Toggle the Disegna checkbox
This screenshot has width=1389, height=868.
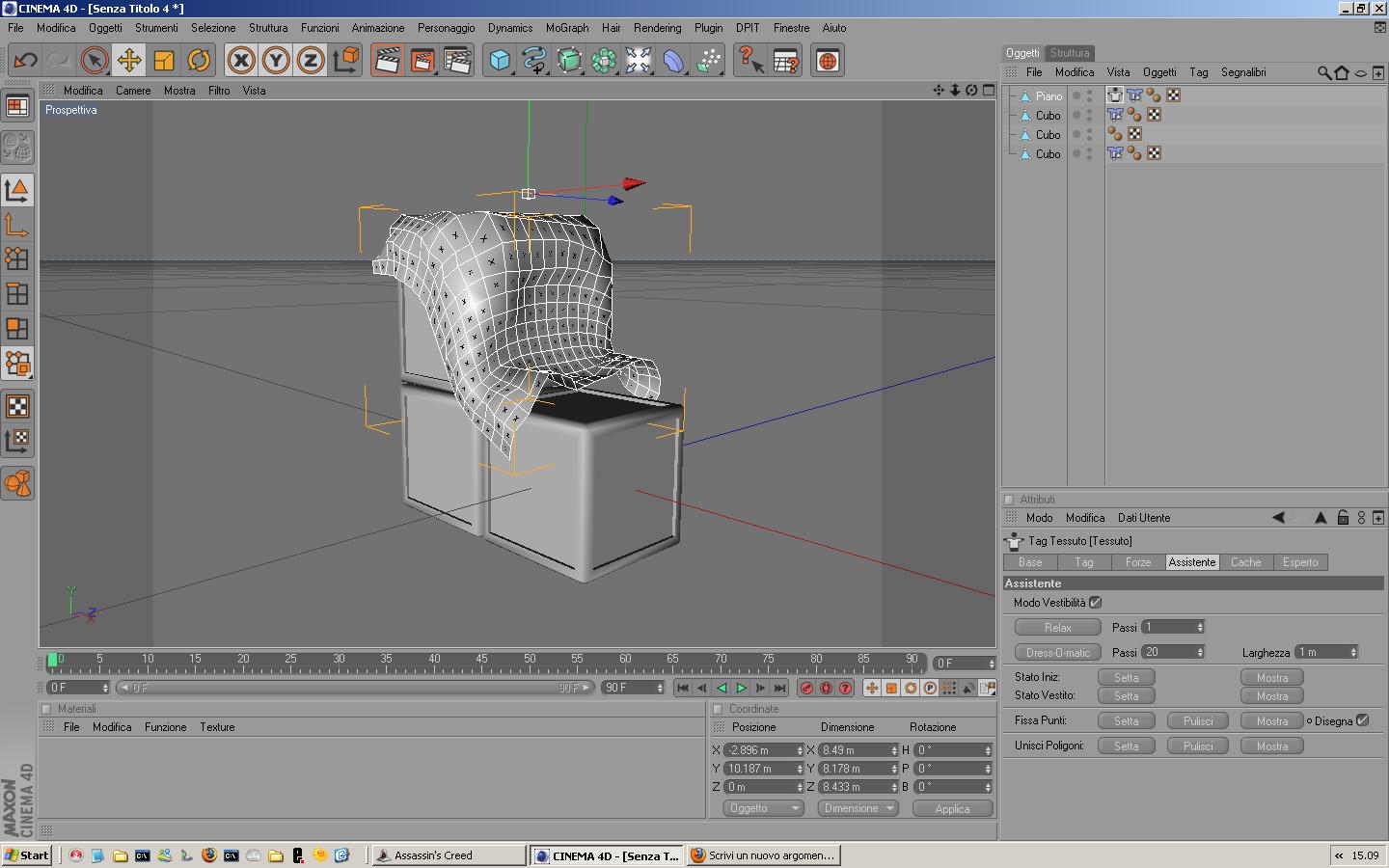(x=1362, y=720)
